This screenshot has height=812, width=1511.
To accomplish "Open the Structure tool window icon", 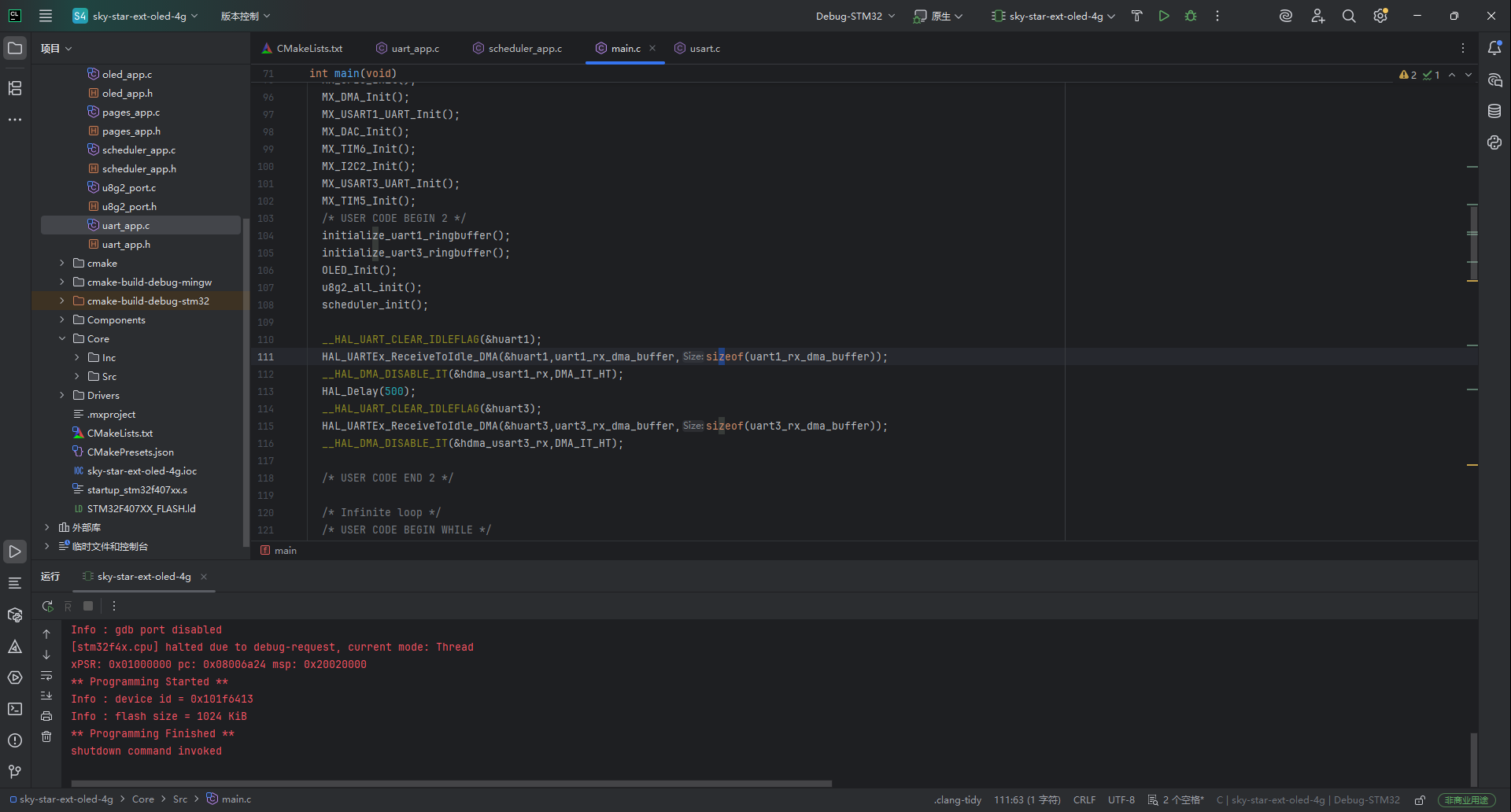I will pyautogui.click(x=15, y=88).
